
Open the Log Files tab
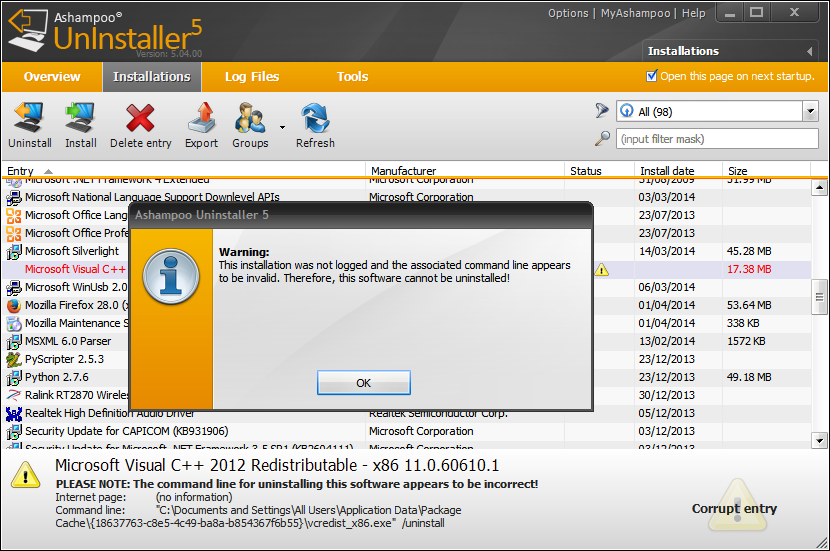[x=251, y=77]
